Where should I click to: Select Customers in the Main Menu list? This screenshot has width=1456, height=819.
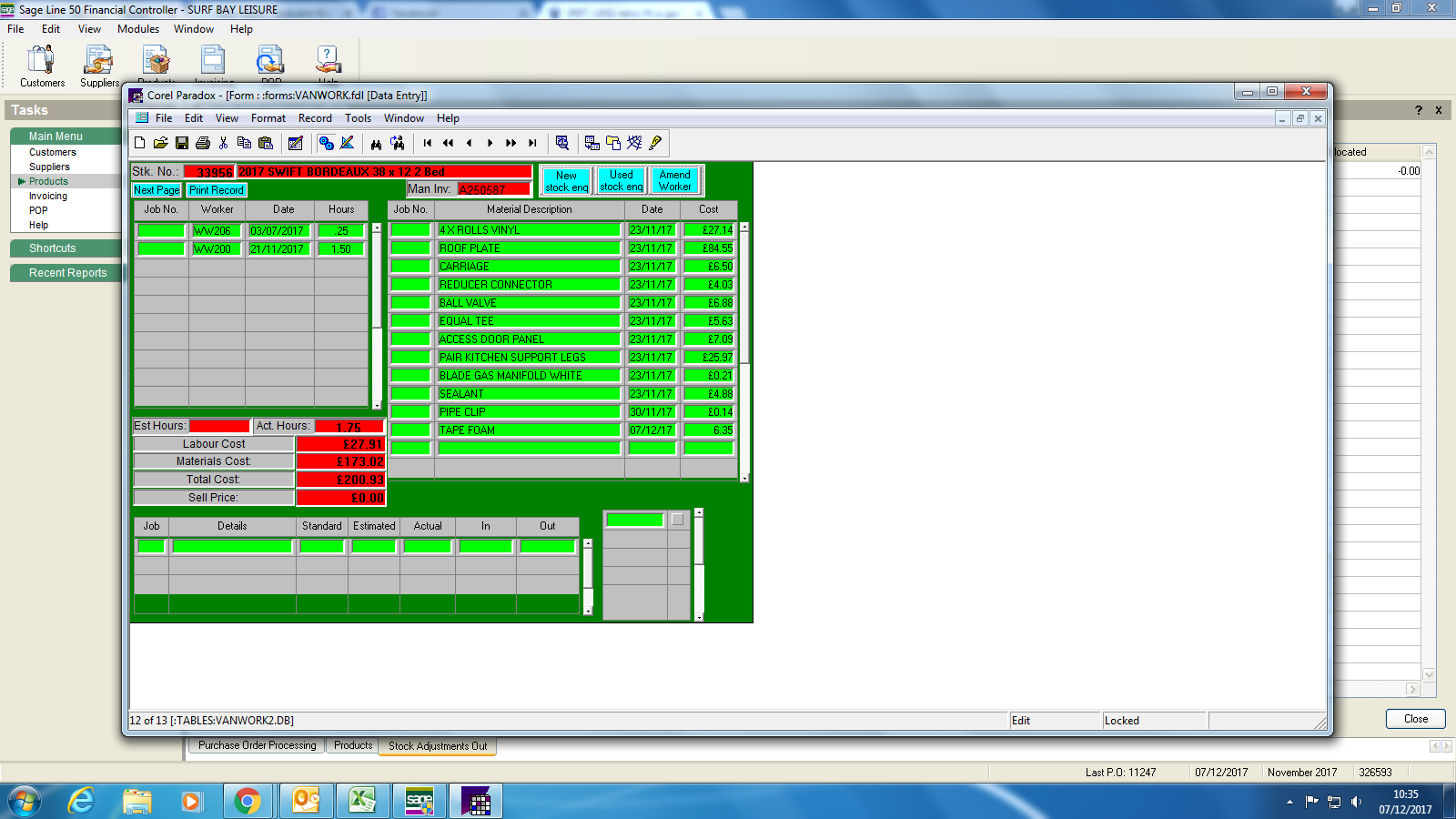coord(53,153)
